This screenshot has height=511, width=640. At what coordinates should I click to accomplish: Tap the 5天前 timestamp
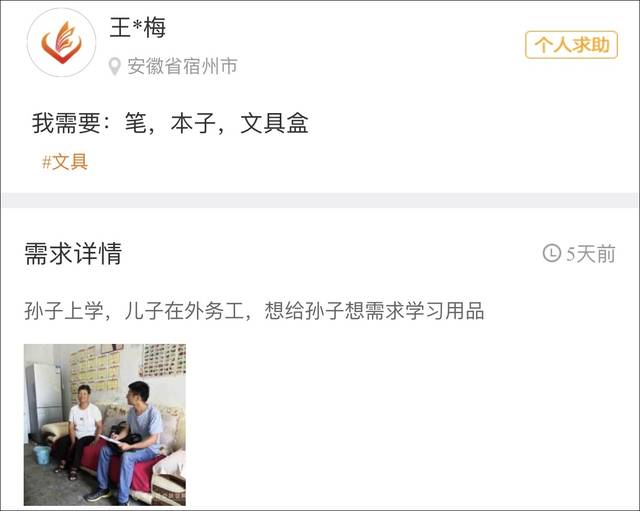point(590,253)
